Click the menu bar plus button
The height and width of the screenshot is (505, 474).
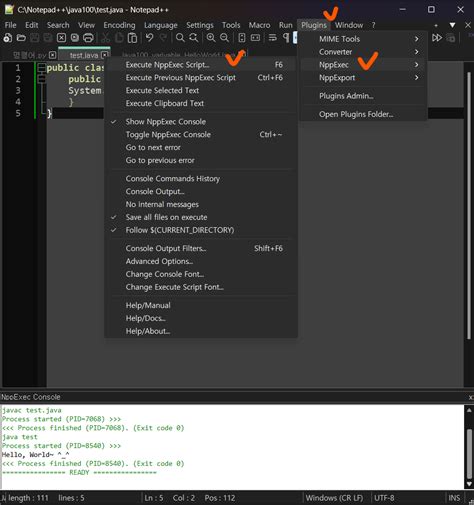(436, 25)
